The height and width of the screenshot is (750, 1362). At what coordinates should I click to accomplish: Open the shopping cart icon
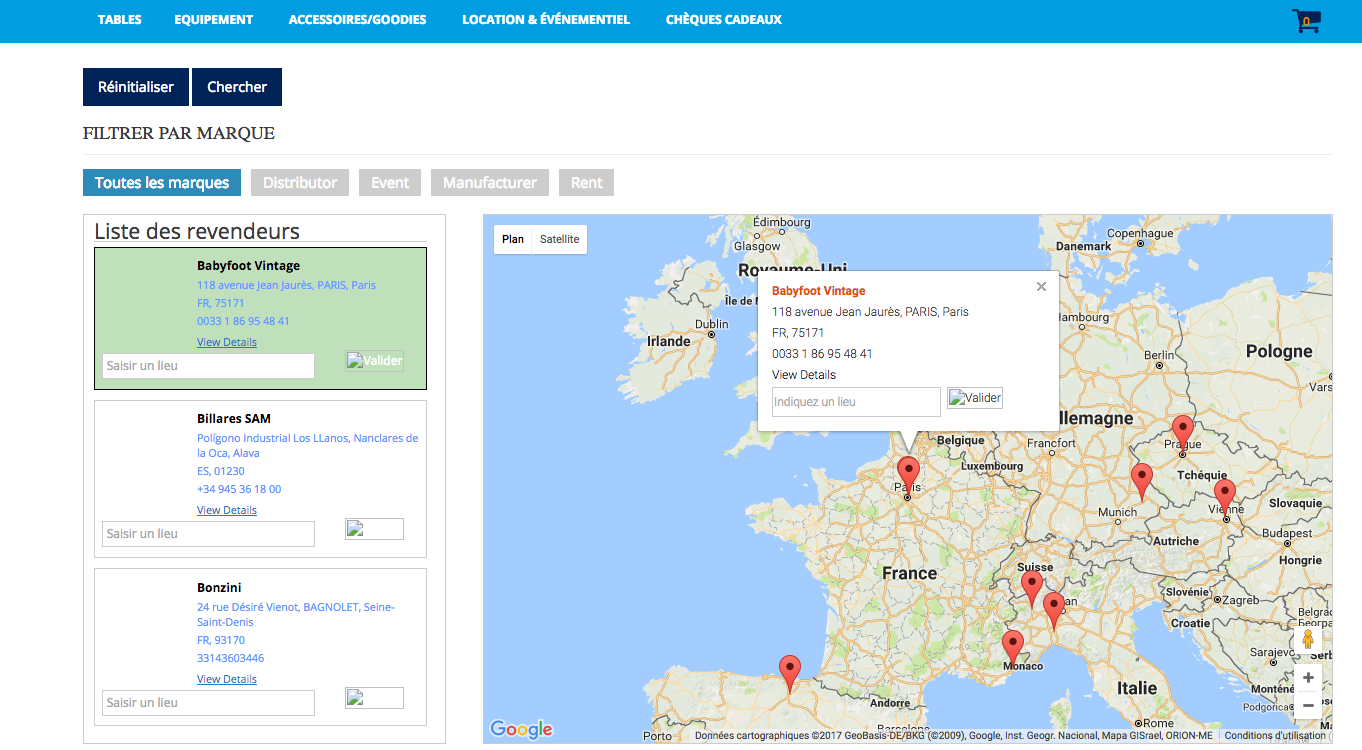point(1306,21)
